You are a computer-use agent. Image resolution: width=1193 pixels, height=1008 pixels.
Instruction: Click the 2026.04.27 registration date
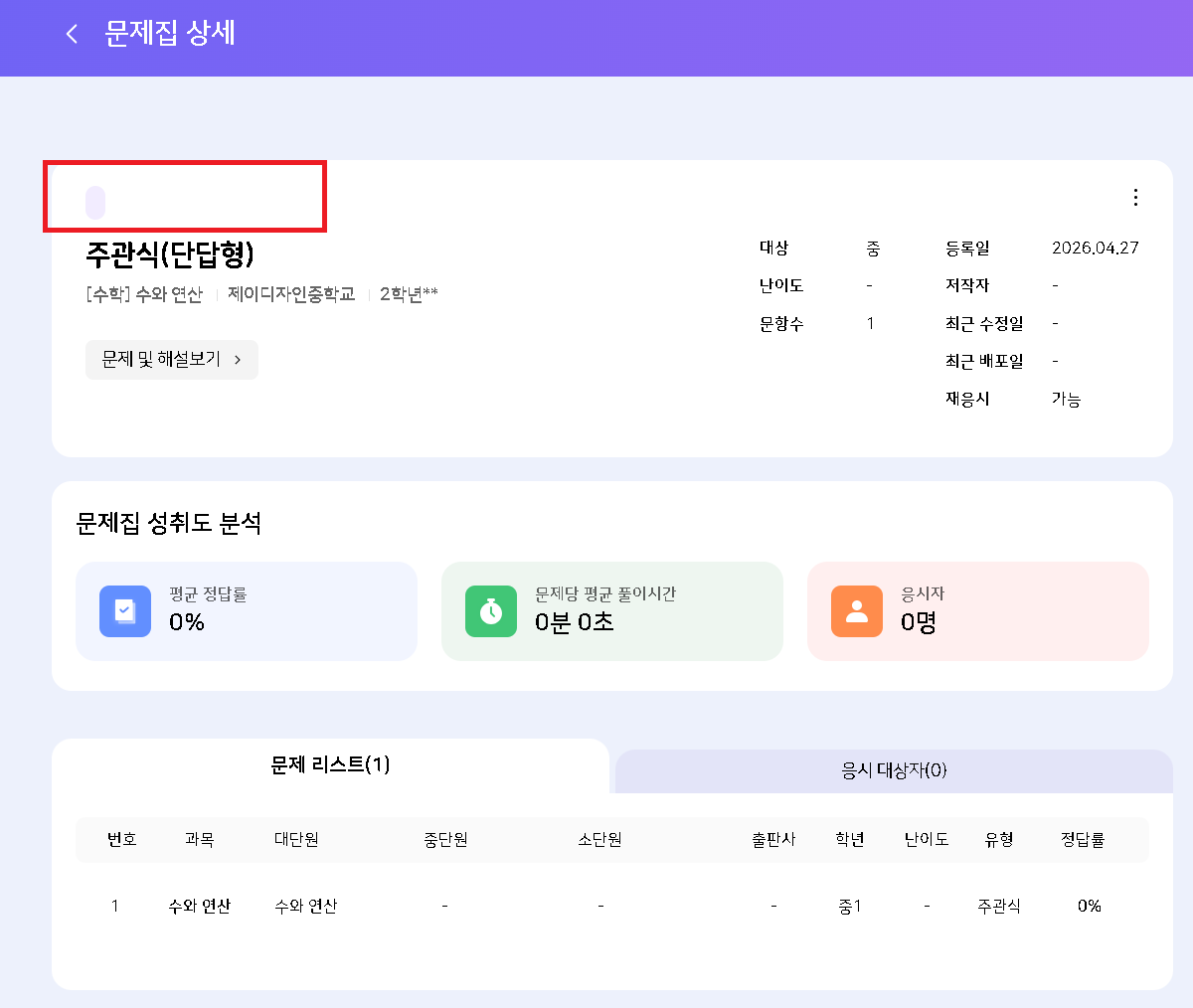click(1096, 249)
